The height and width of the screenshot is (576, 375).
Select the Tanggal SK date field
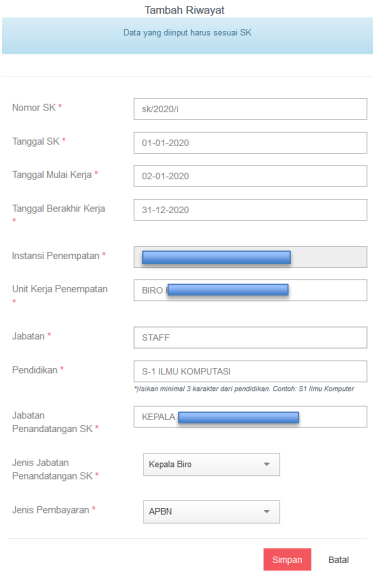250,143
